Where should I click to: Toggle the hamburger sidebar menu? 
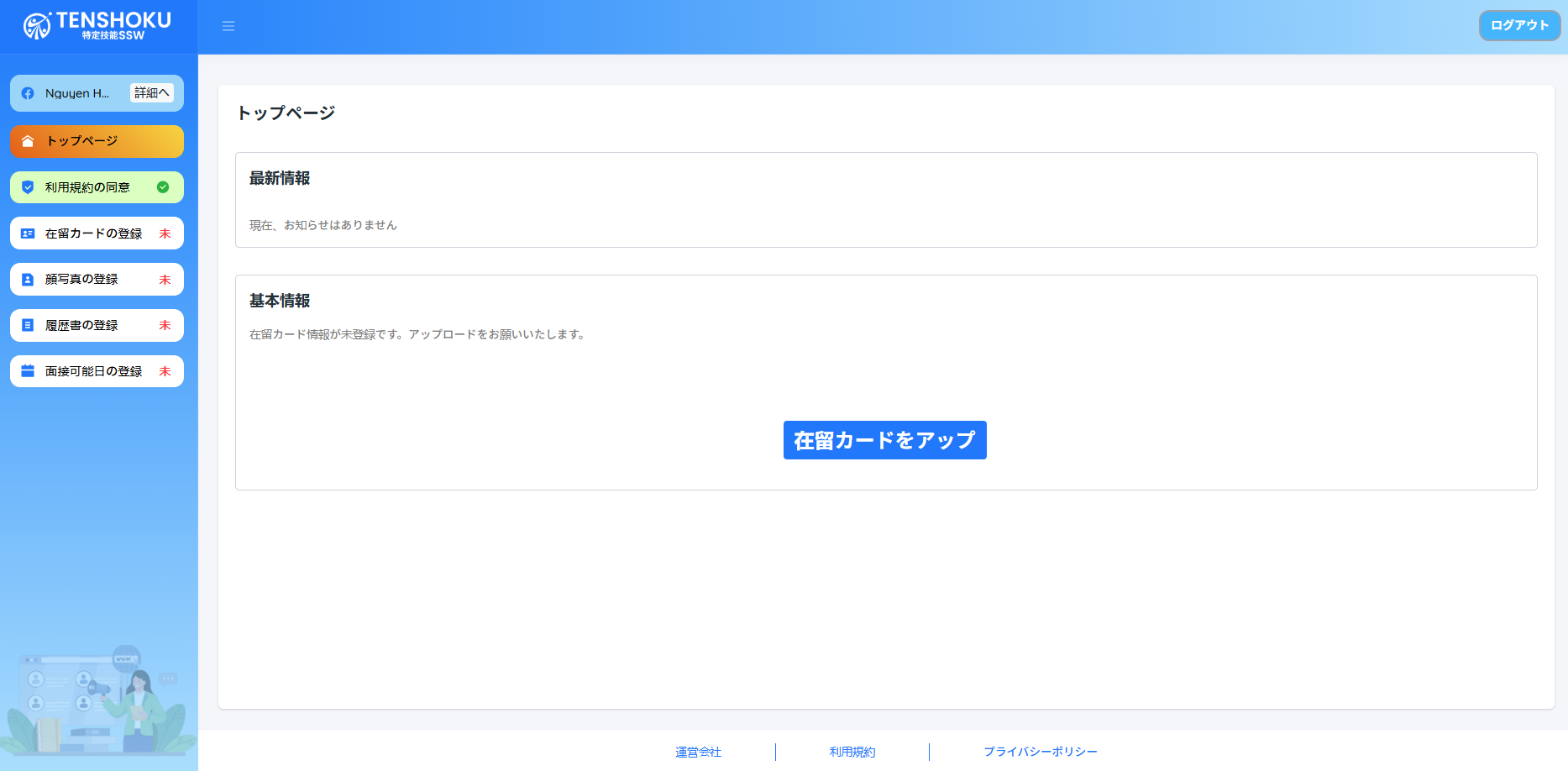pos(228,26)
